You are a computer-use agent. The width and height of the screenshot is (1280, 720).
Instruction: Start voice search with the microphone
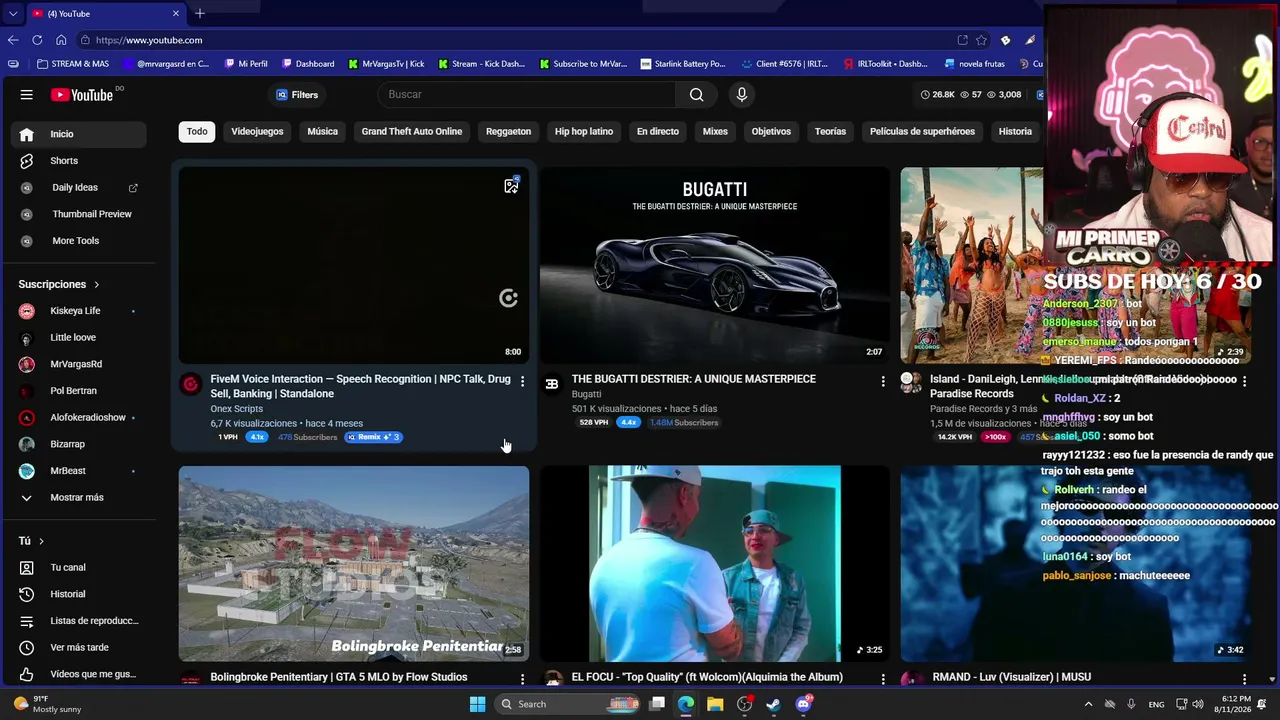point(741,95)
